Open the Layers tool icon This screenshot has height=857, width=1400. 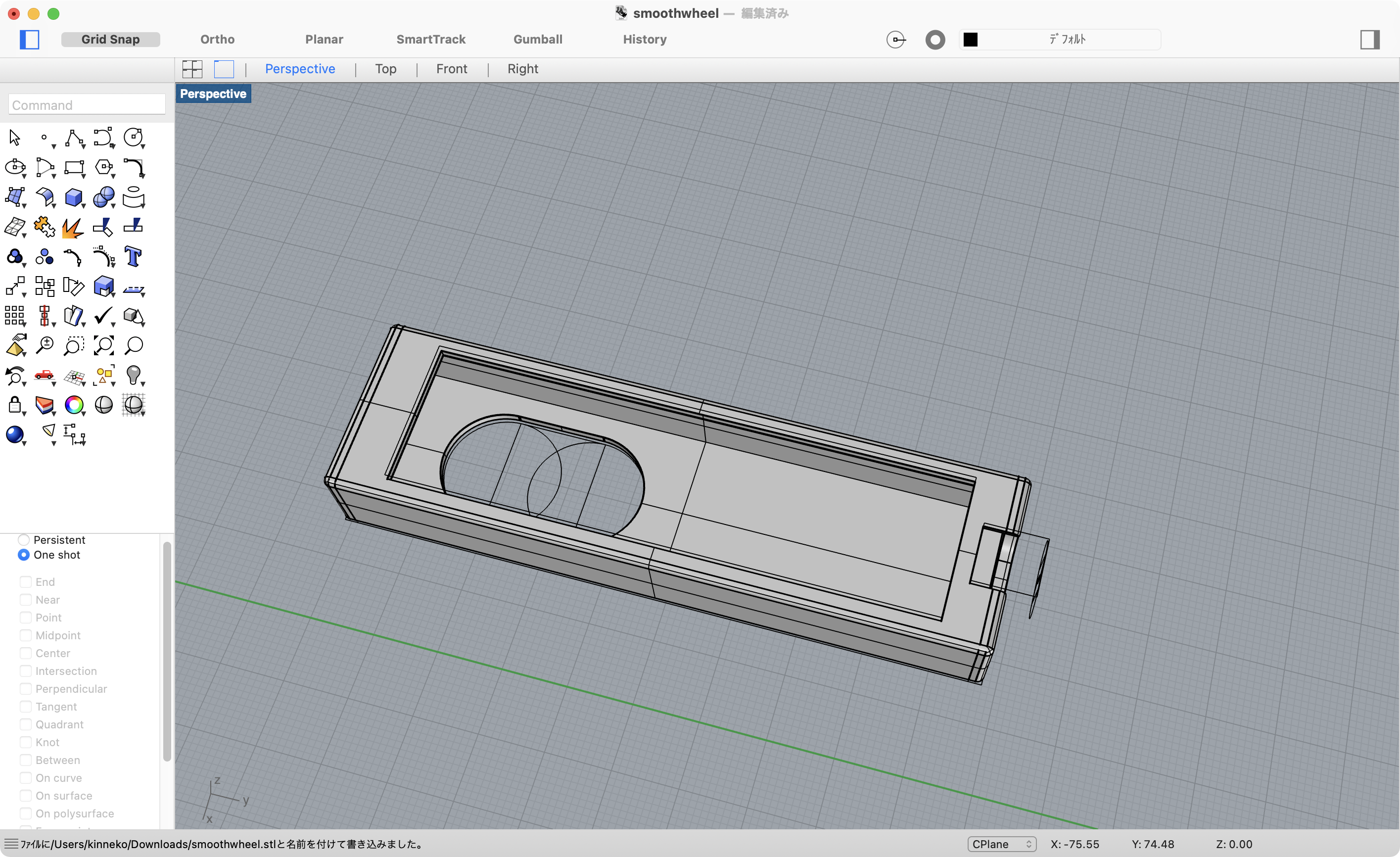[x=45, y=405]
